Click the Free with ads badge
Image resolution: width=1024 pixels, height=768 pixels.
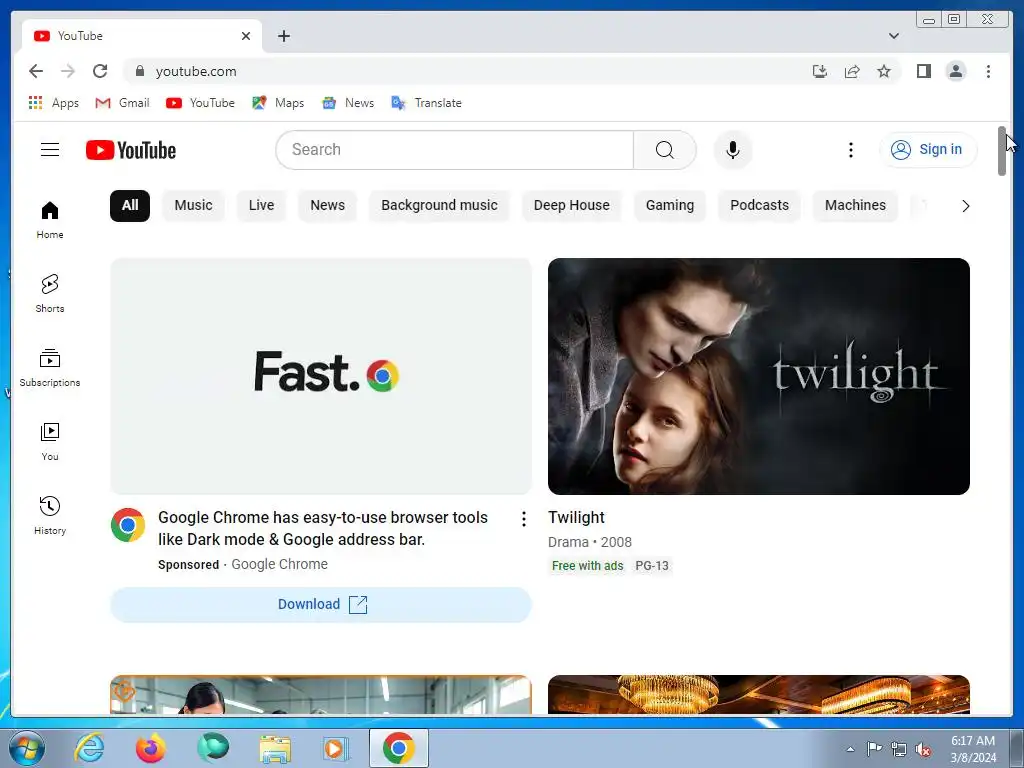[x=587, y=566]
